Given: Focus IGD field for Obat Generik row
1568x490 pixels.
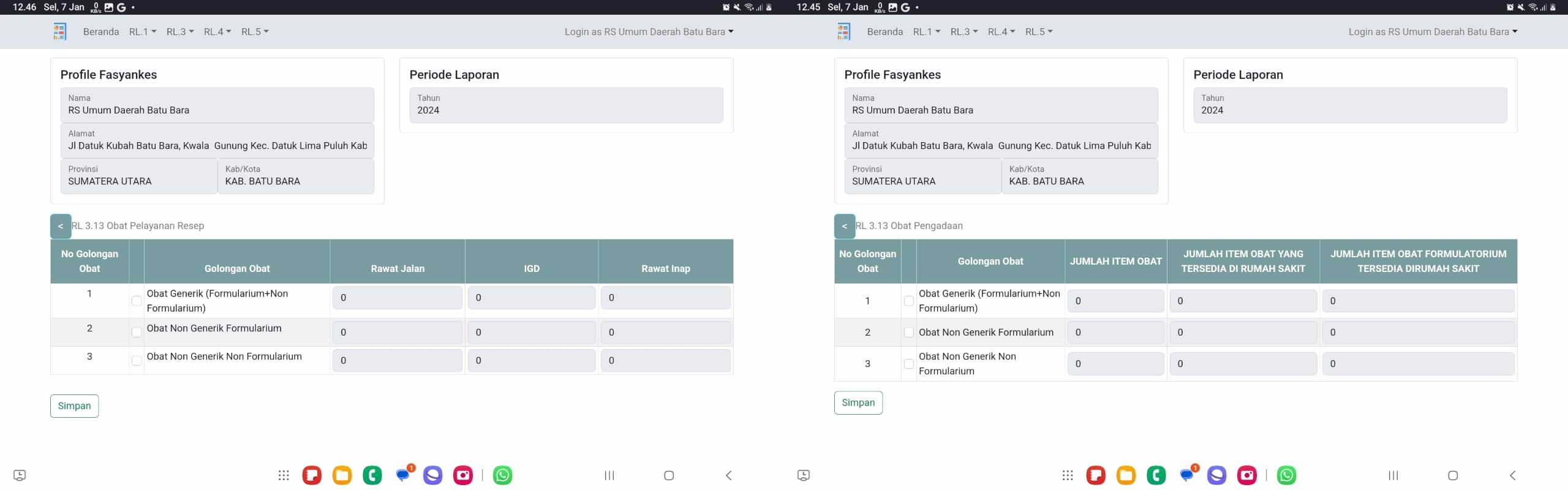Looking at the screenshot, I should coord(532,298).
